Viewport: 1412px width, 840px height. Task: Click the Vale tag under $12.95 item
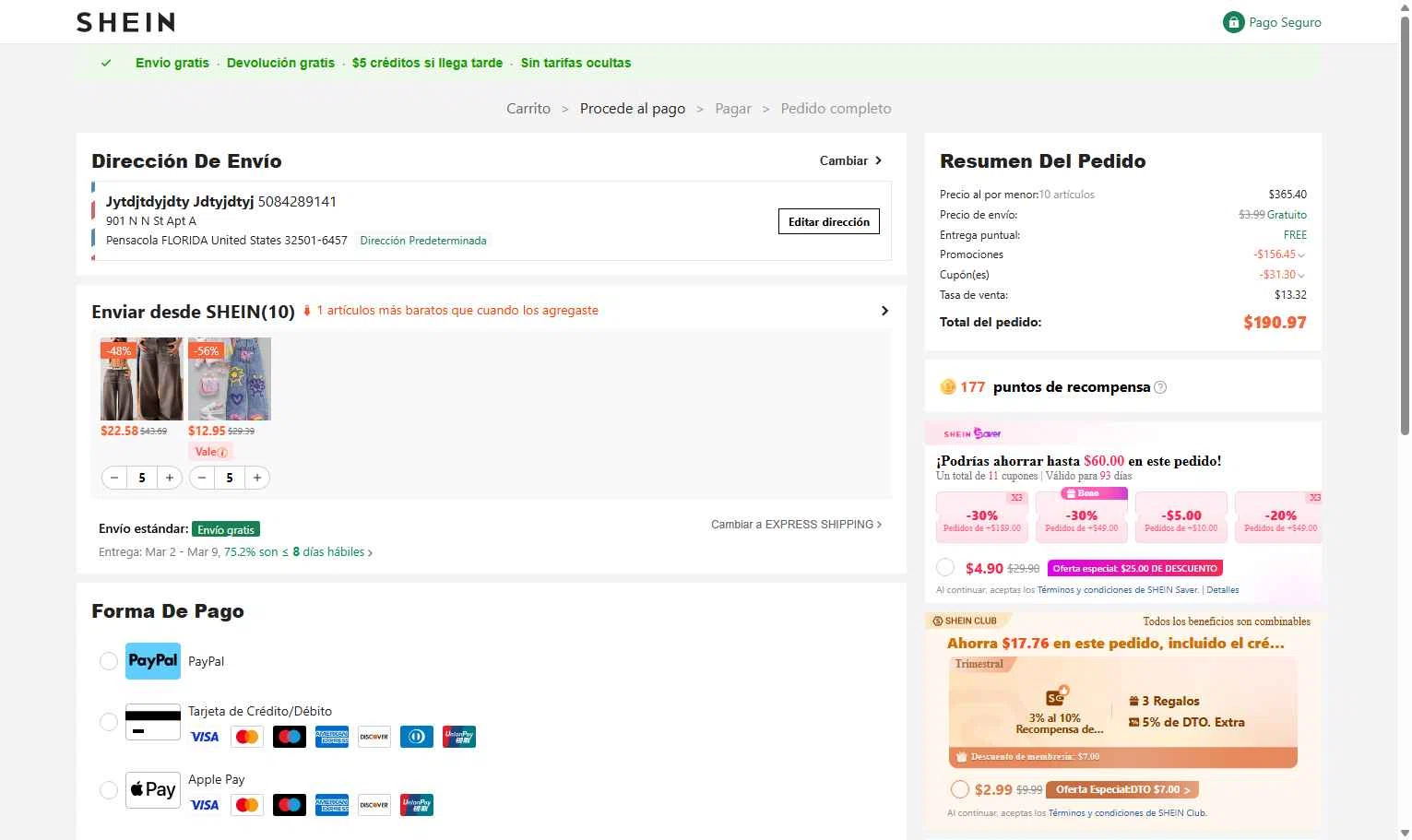pos(210,453)
